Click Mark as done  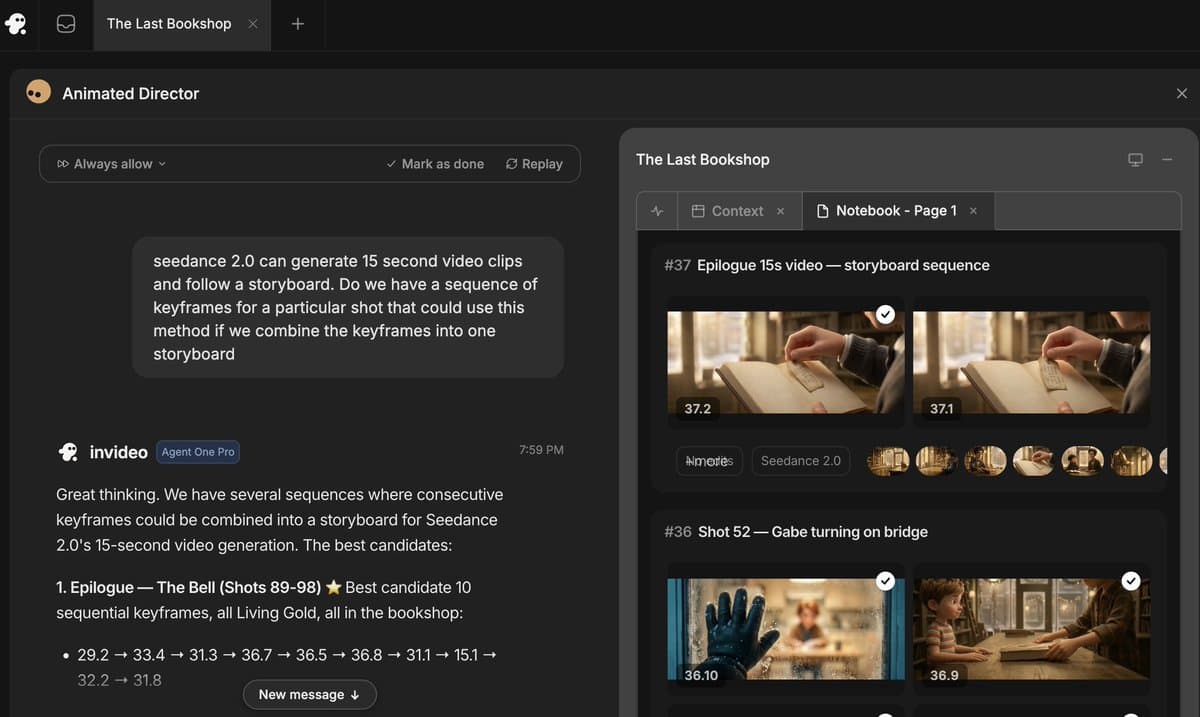pos(435,164)
